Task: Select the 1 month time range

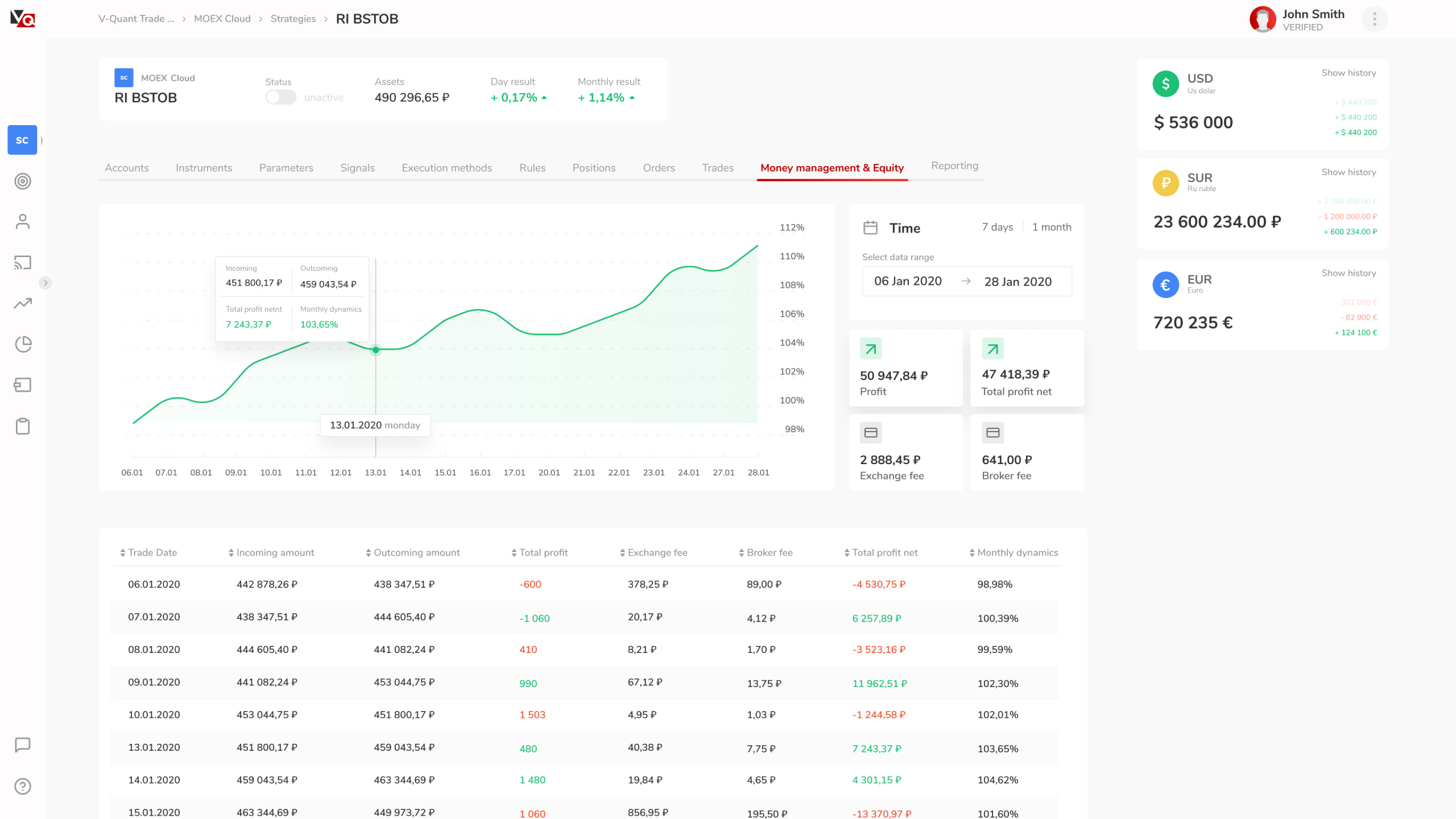Action: click(1052, 227)
